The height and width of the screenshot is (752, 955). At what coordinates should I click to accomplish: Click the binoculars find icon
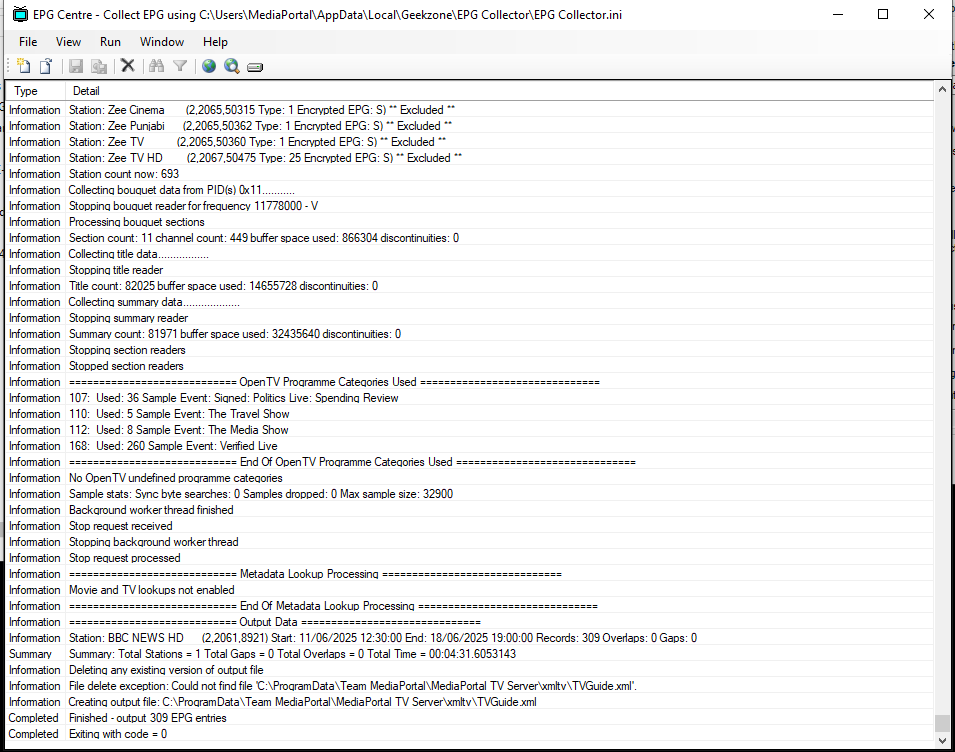(156, 66)
